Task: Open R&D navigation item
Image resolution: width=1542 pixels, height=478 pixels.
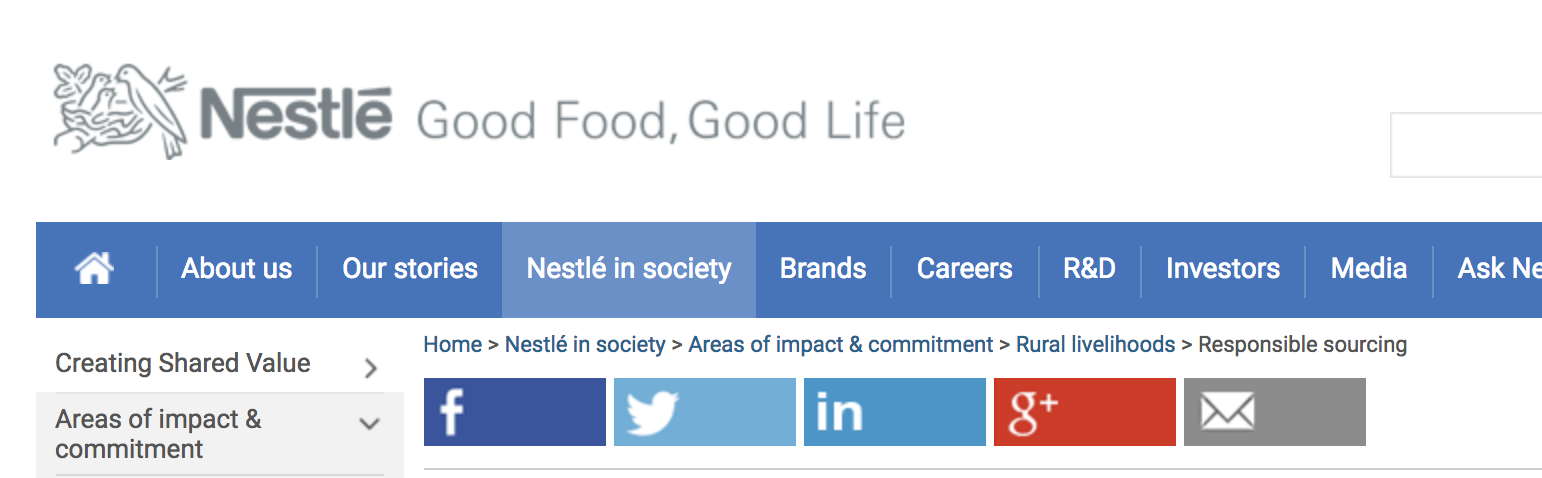Action: [x=1089, y=269]
